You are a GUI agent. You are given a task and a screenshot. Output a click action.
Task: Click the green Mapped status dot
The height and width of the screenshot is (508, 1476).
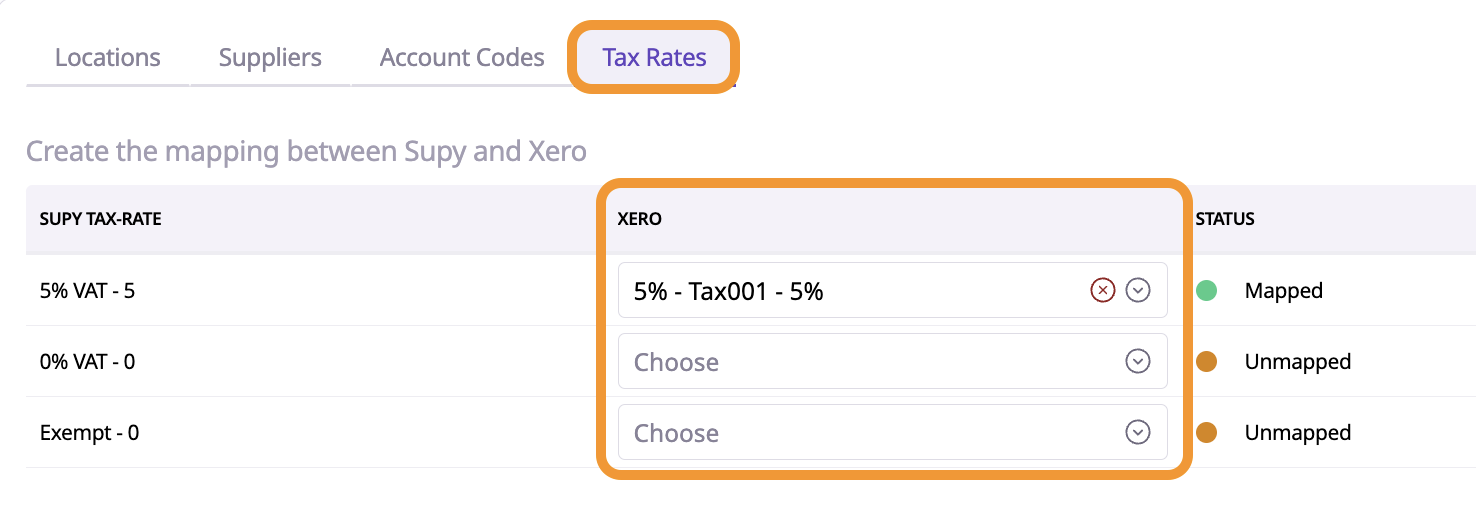(1207, 291)
